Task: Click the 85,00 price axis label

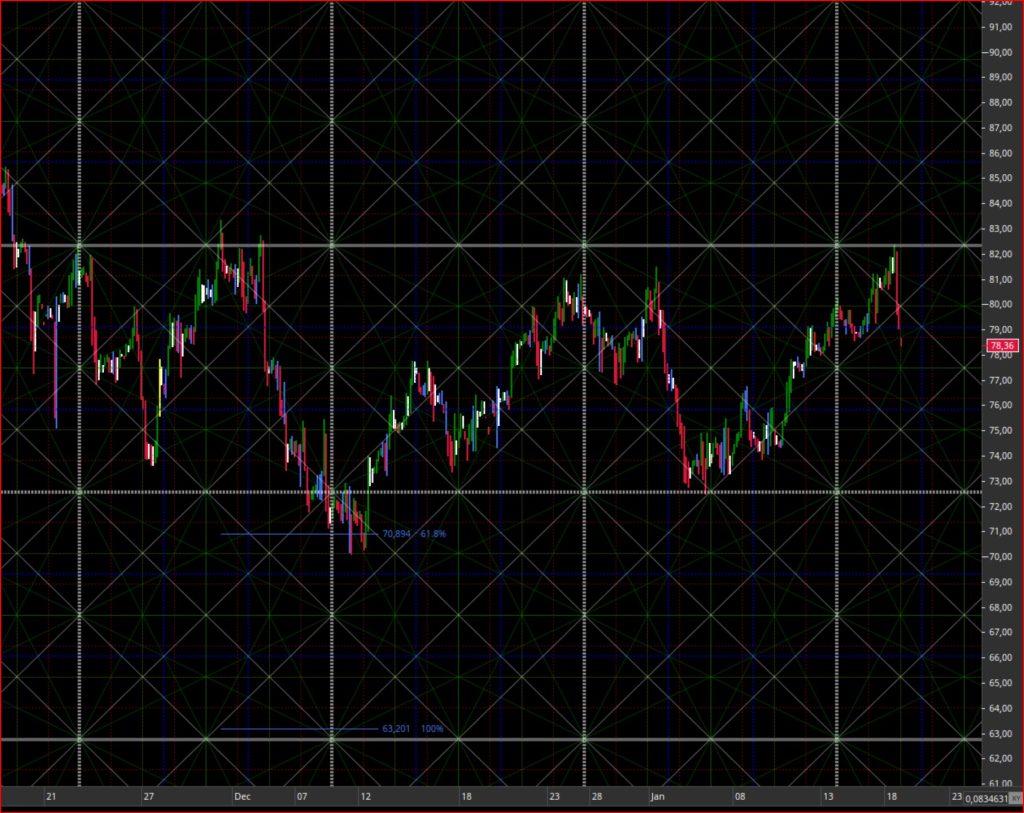Action: coord(1001,178)
